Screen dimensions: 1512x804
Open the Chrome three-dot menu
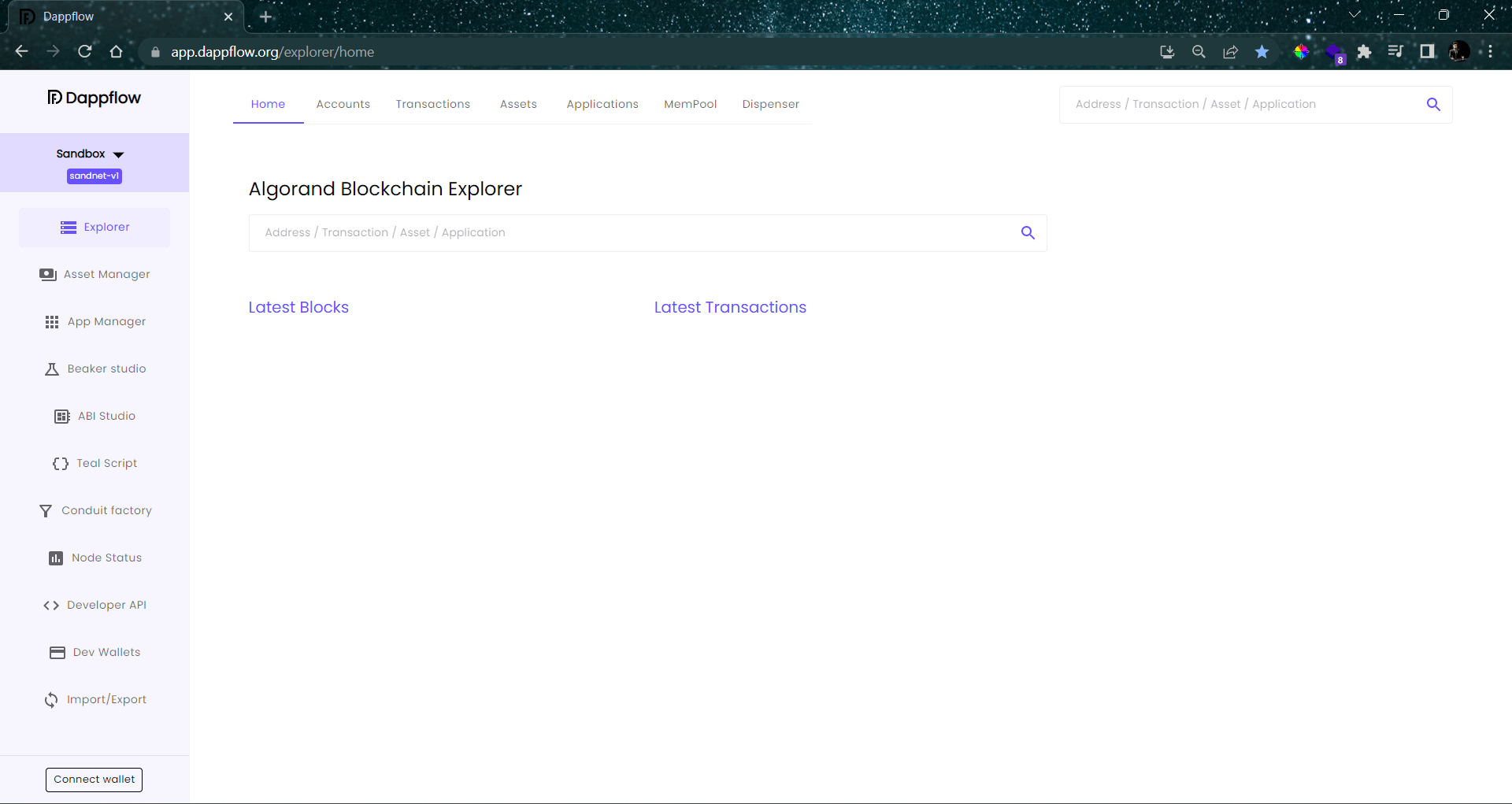click(x=1490, y=52)
